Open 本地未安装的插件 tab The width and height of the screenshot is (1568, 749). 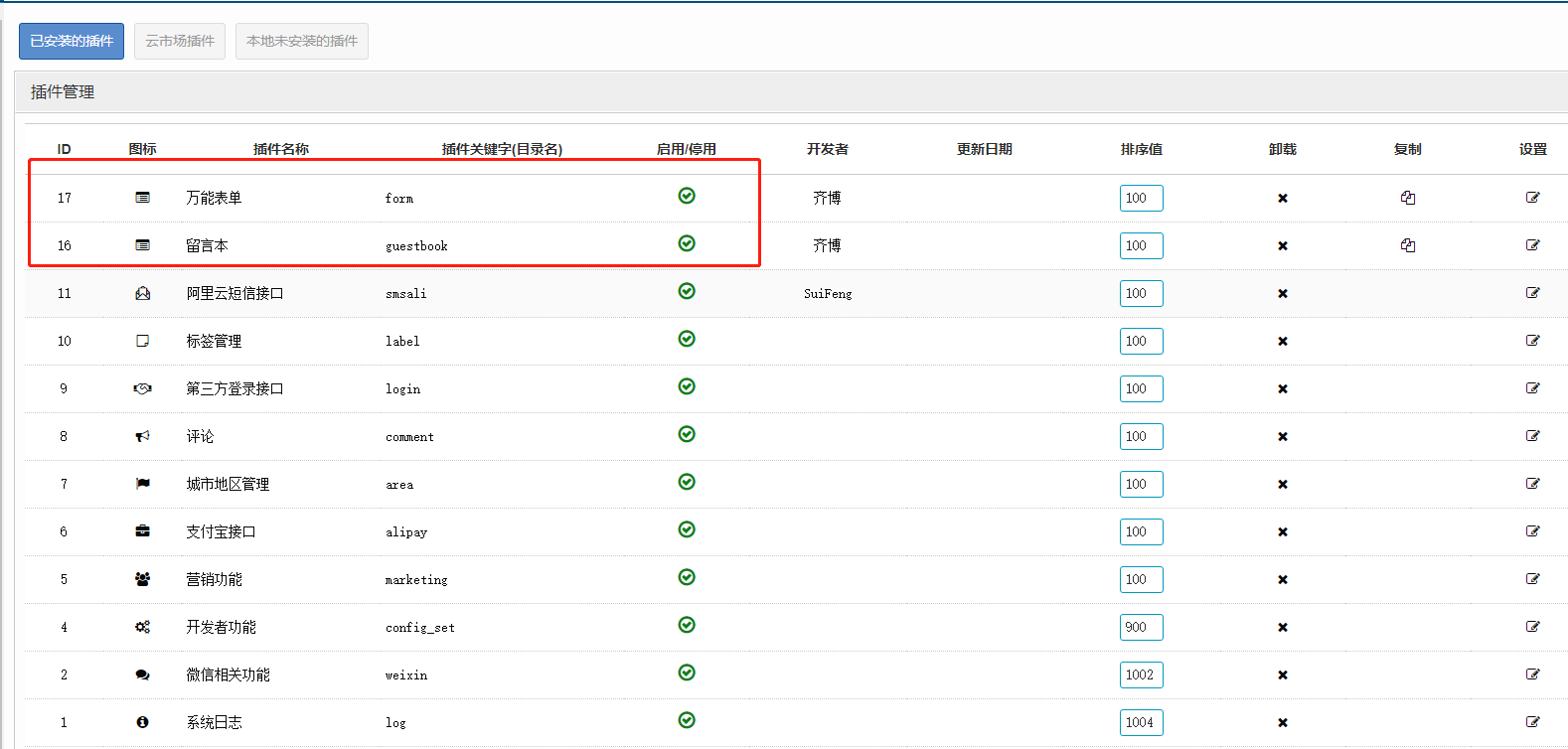click(x=301, y=41)
